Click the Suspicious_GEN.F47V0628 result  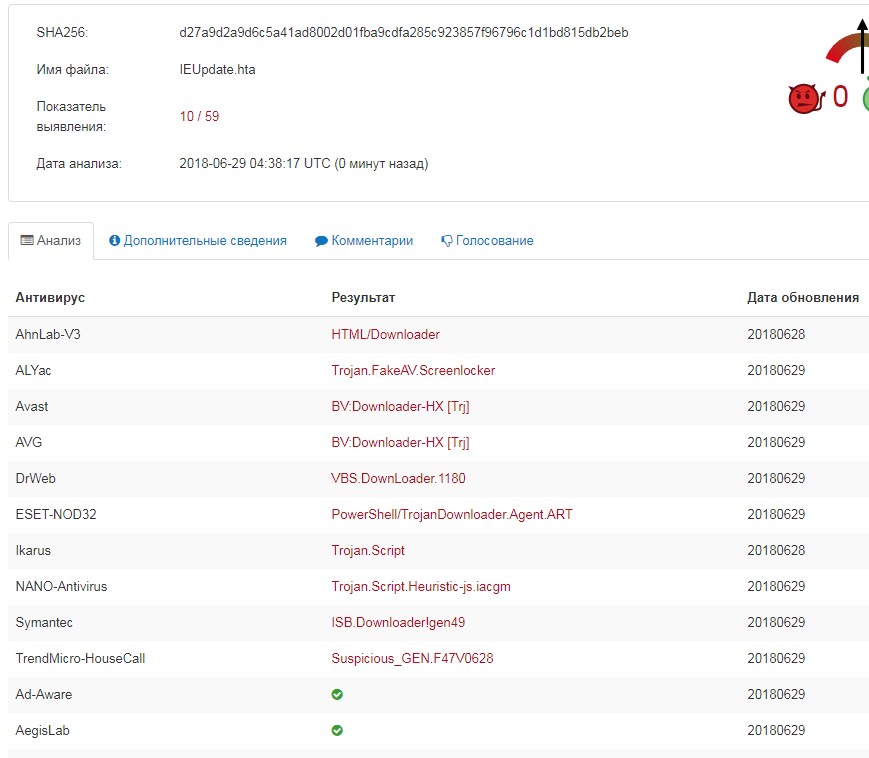(412, 658)
